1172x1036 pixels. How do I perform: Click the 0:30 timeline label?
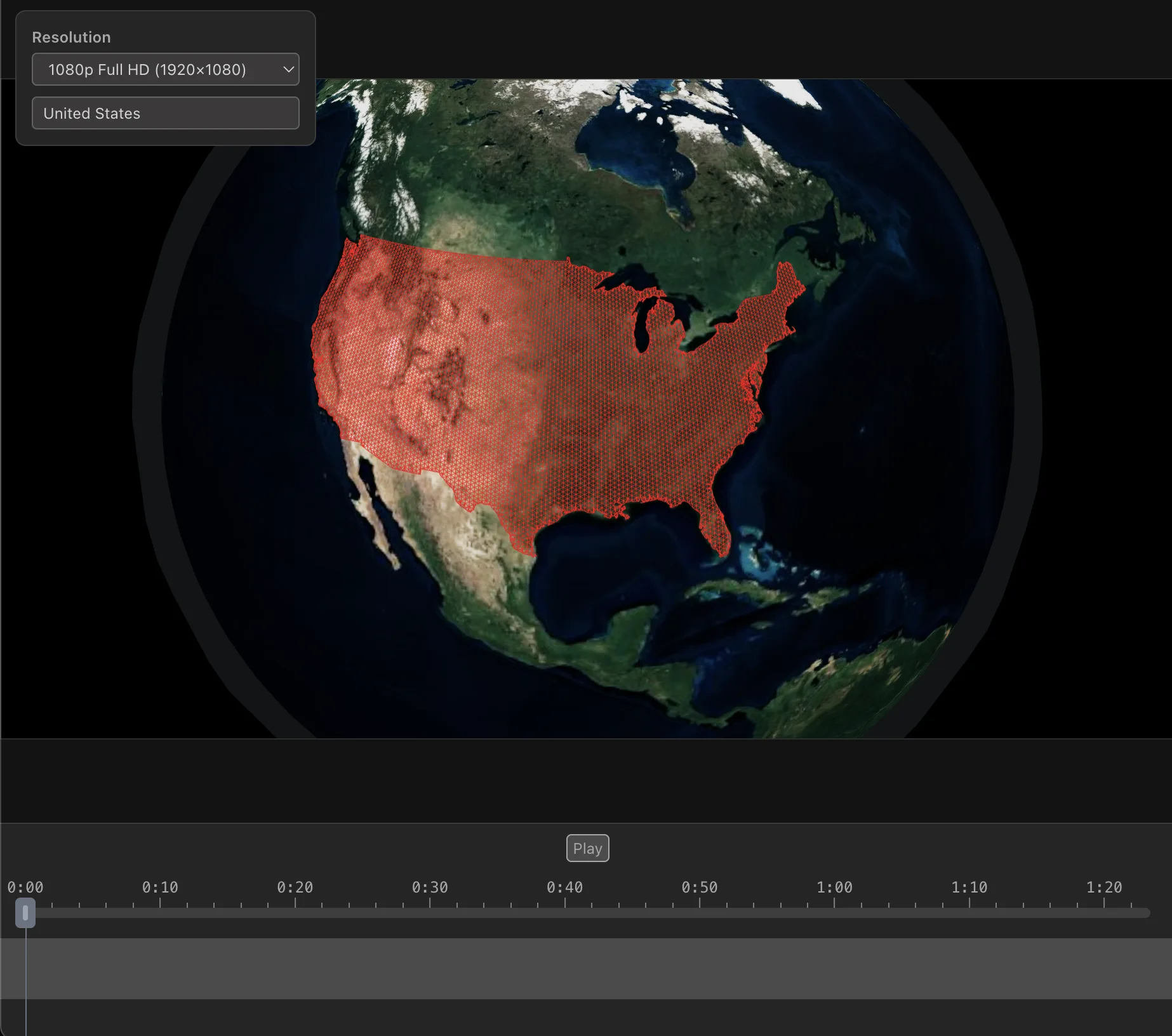(430, 887)
